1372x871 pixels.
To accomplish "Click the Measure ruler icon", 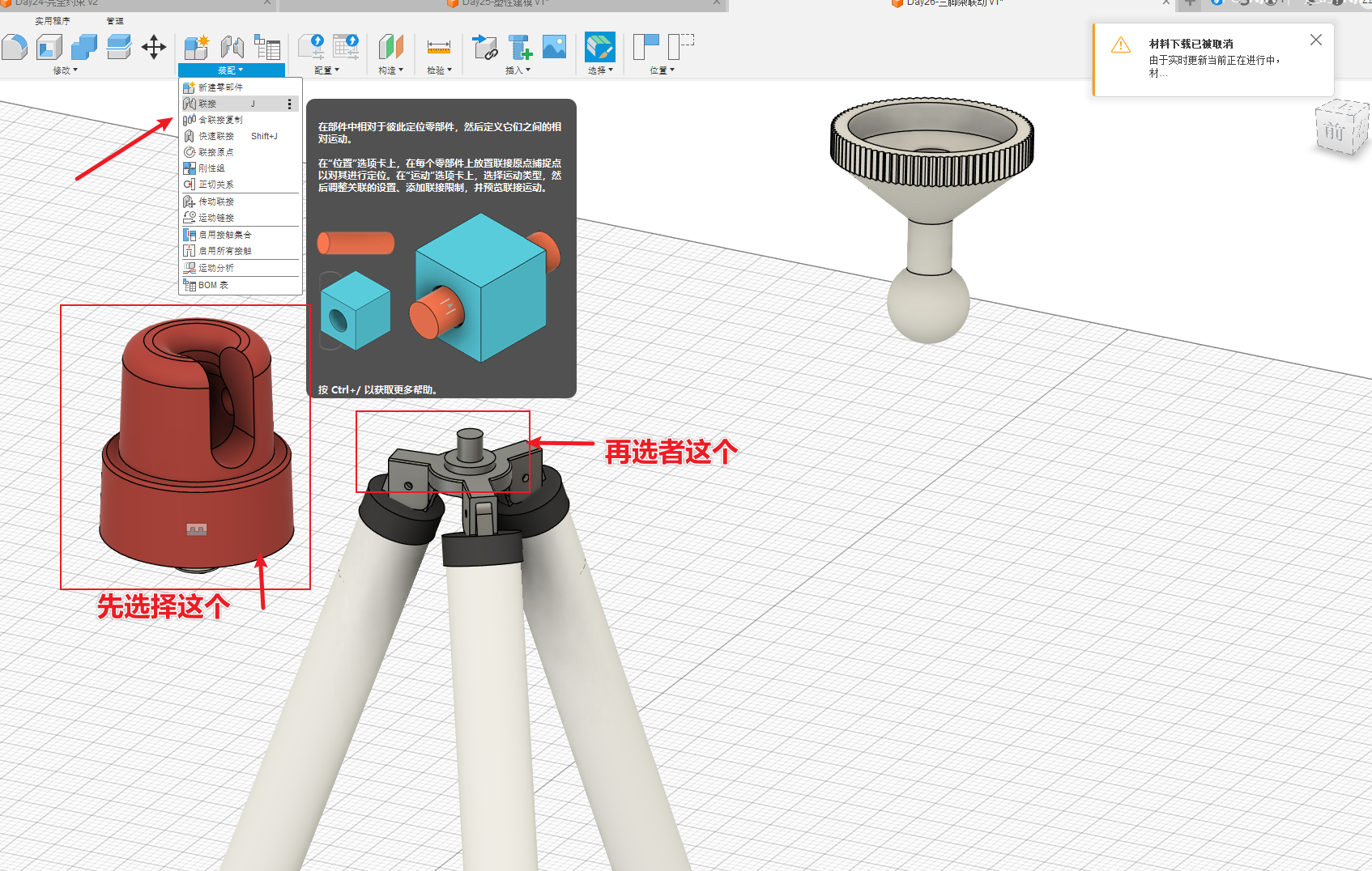I will point(438,47).
